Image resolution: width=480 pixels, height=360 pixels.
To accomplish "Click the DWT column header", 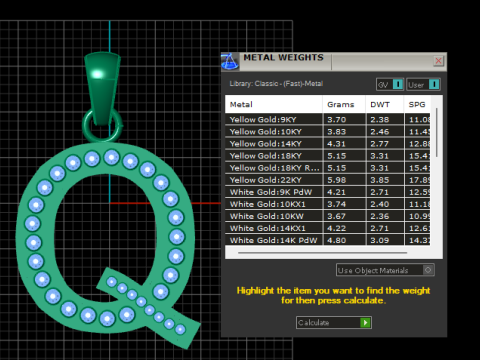I will click(x=384, y=104).
